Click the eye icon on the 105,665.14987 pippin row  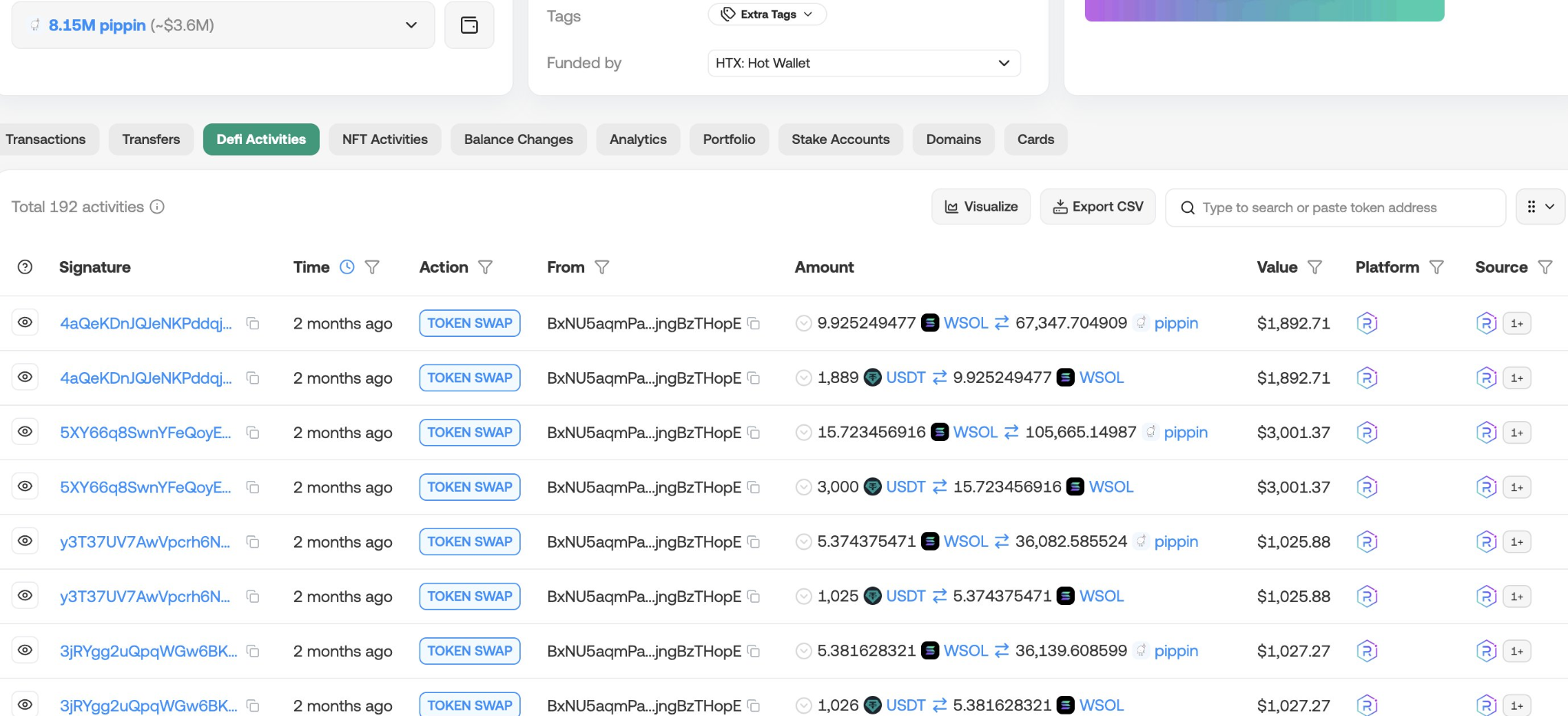point(25,432)
